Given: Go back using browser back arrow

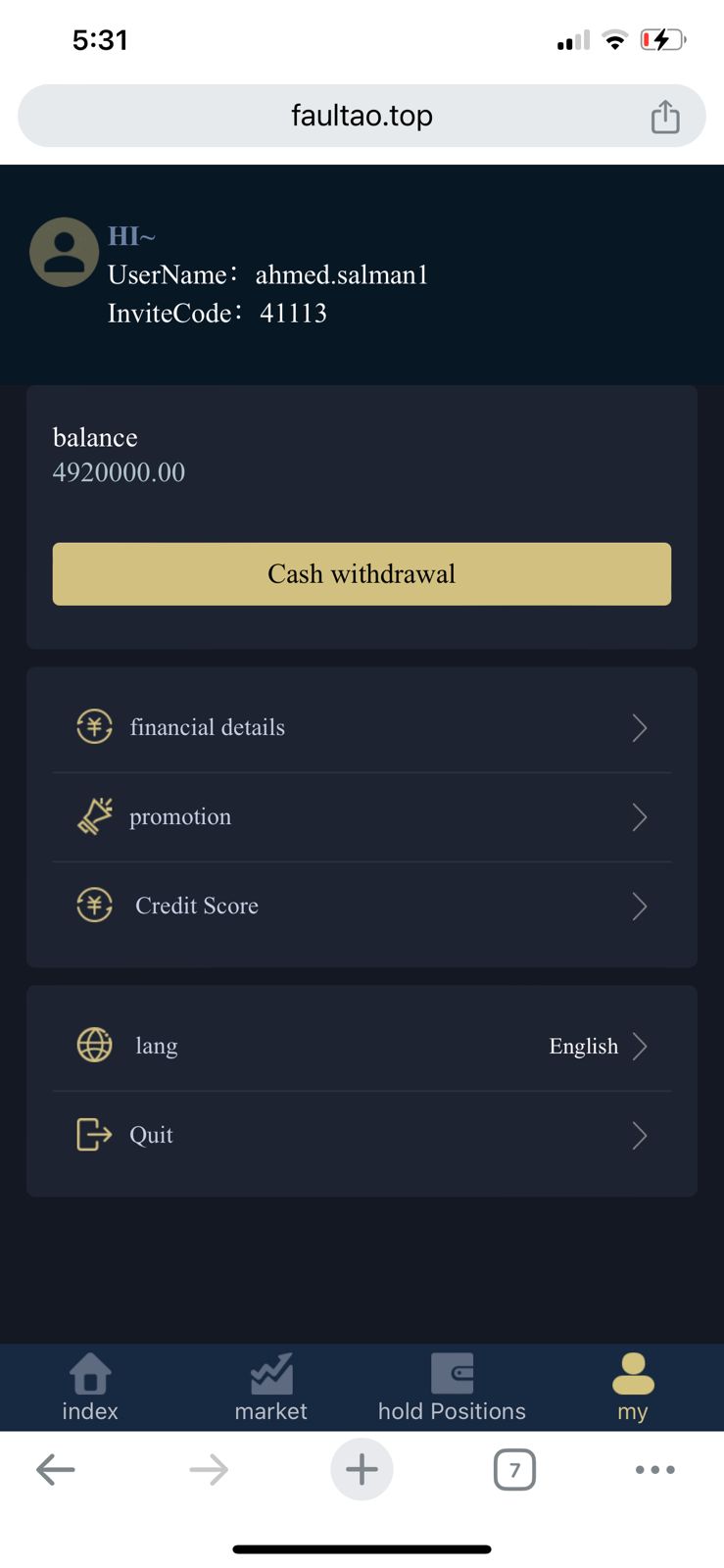Looking at the screenshot, I should click(56, 1469).
